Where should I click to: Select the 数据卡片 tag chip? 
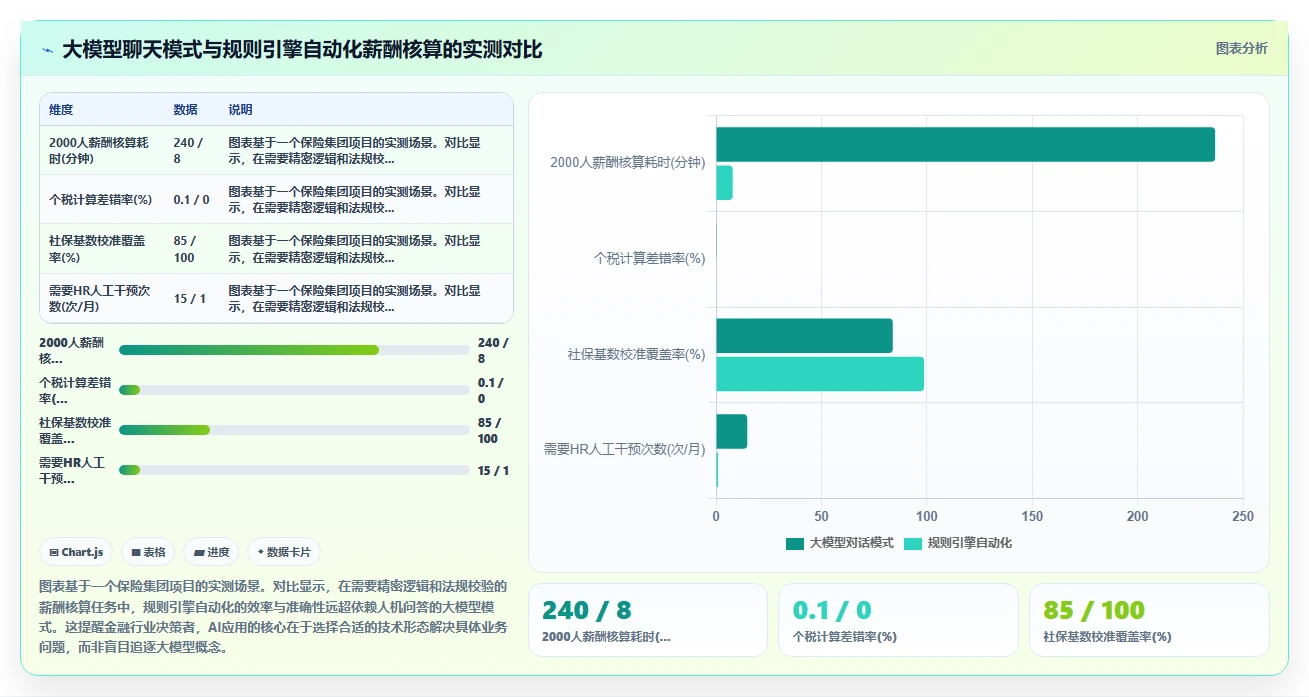point(284,552)
